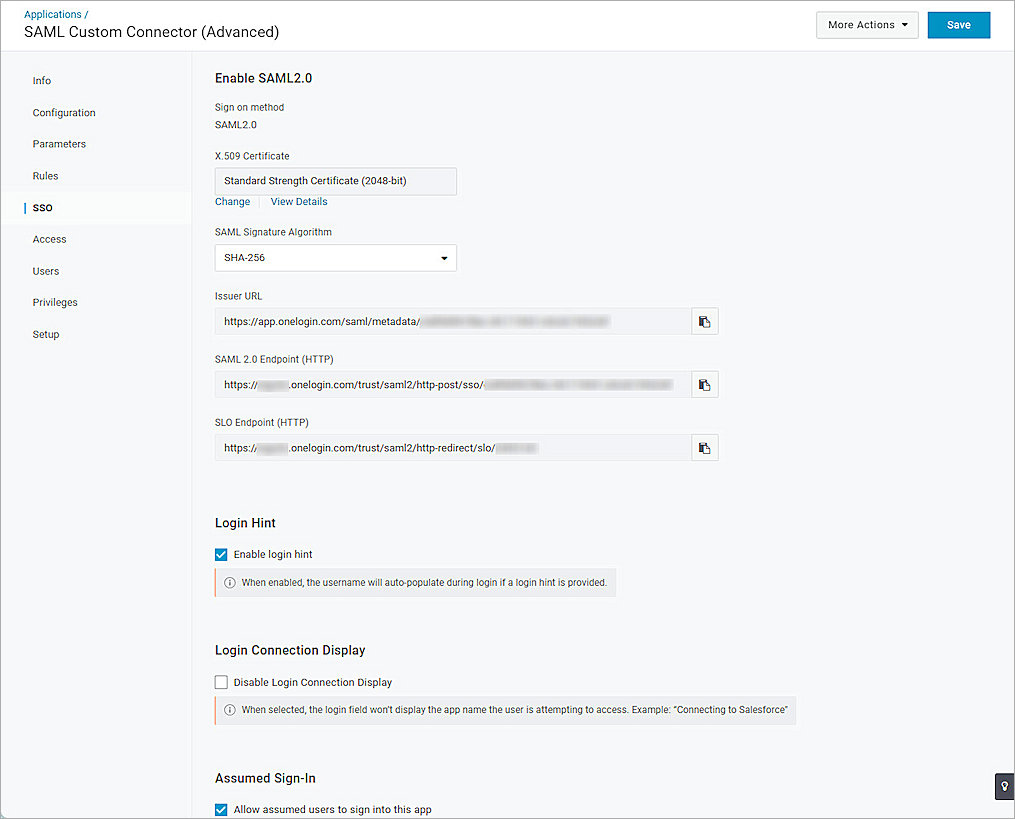Screen dimensions: 1015x819
Task: Save the connector settings
Action: (x=958, y=24)
